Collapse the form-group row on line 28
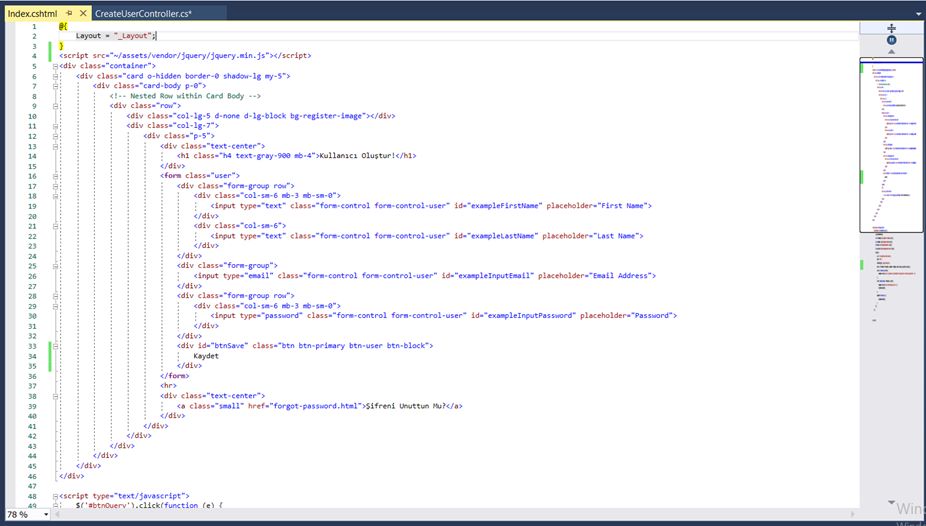The width and height of the screenshot is (926, 526). 55,296
